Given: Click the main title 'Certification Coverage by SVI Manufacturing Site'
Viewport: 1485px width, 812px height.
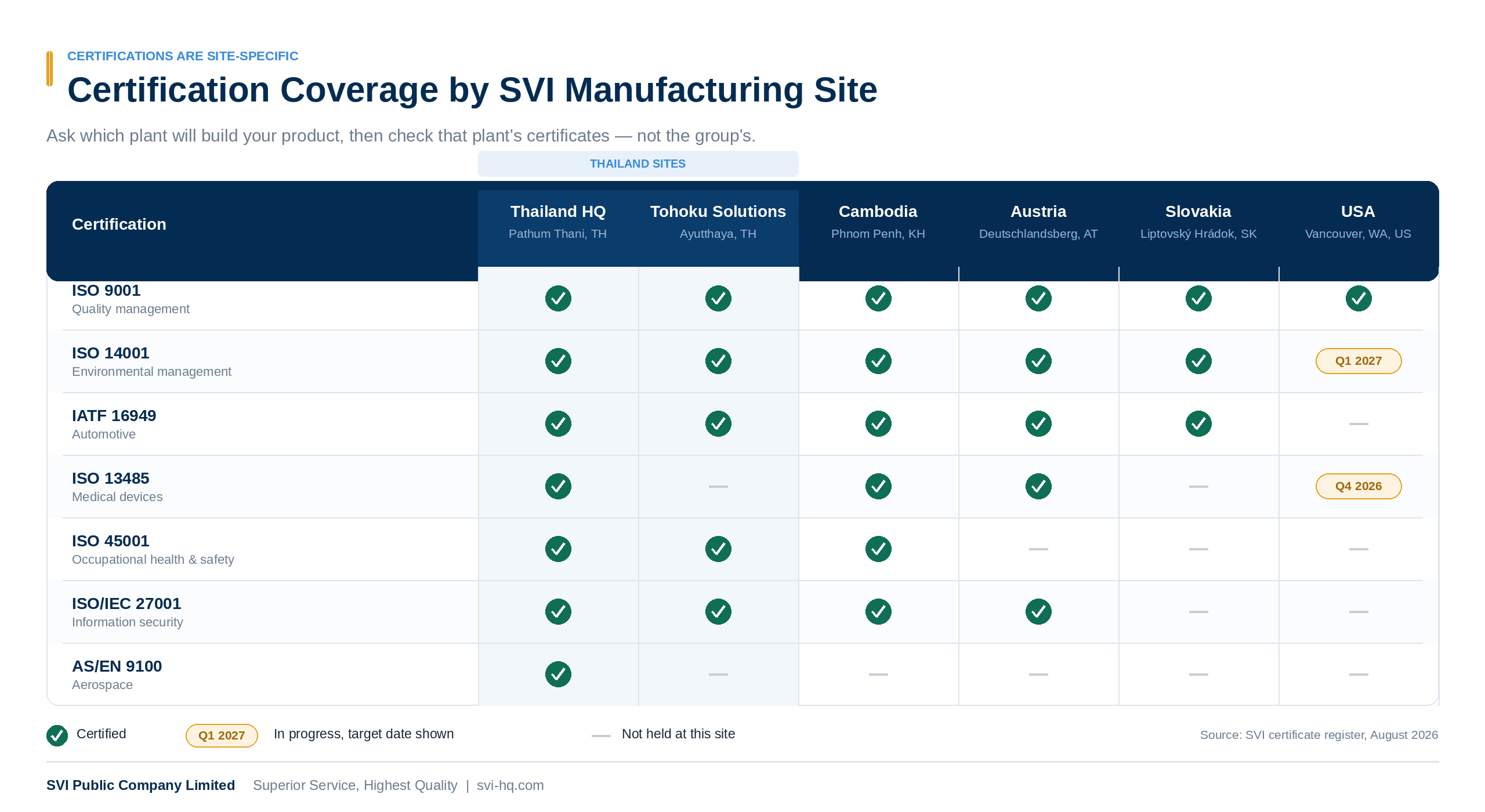Looking at the screenshot, I should [x=472, y=90].
